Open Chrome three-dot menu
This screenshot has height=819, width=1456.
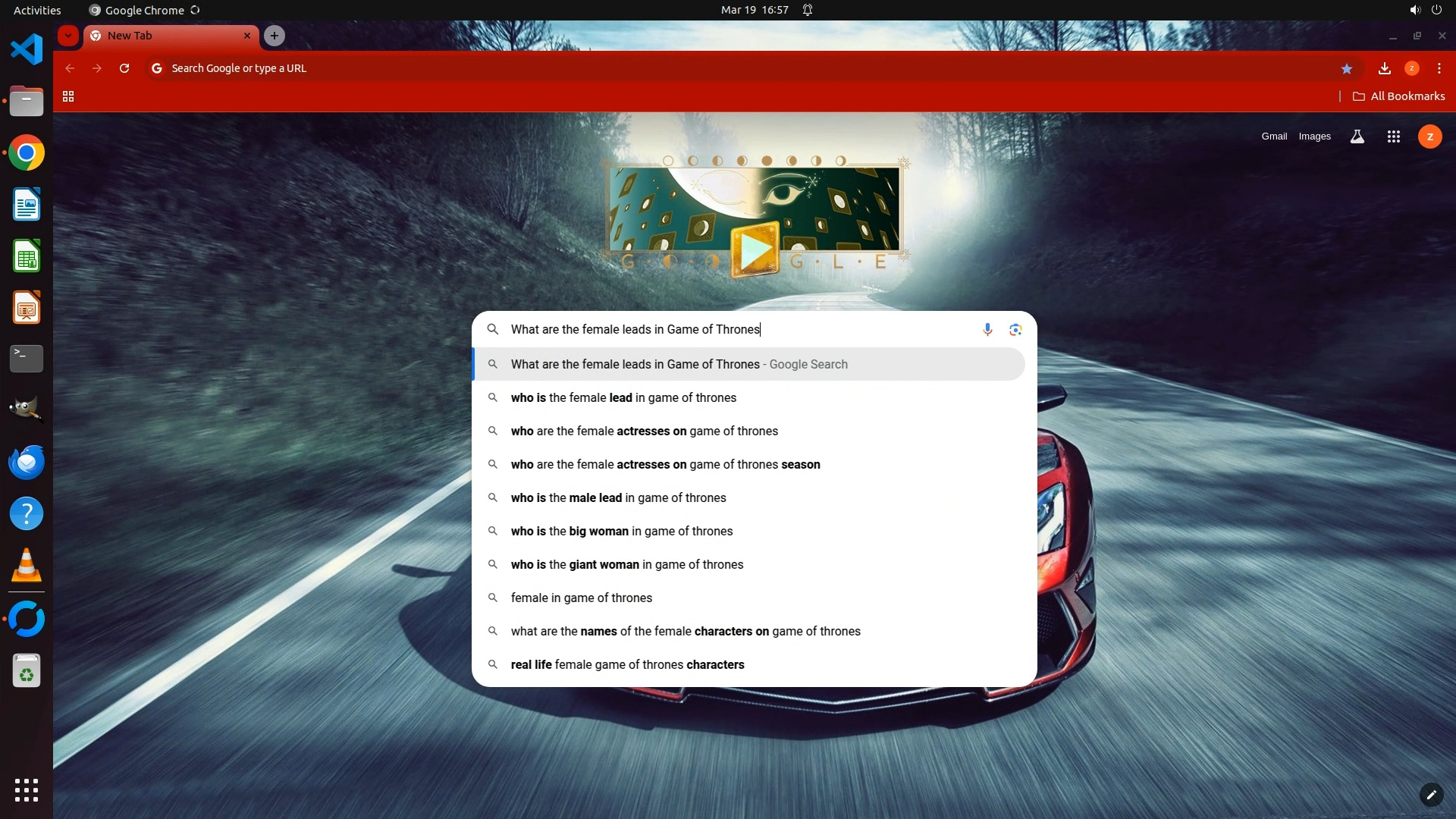click(1439, 68)
